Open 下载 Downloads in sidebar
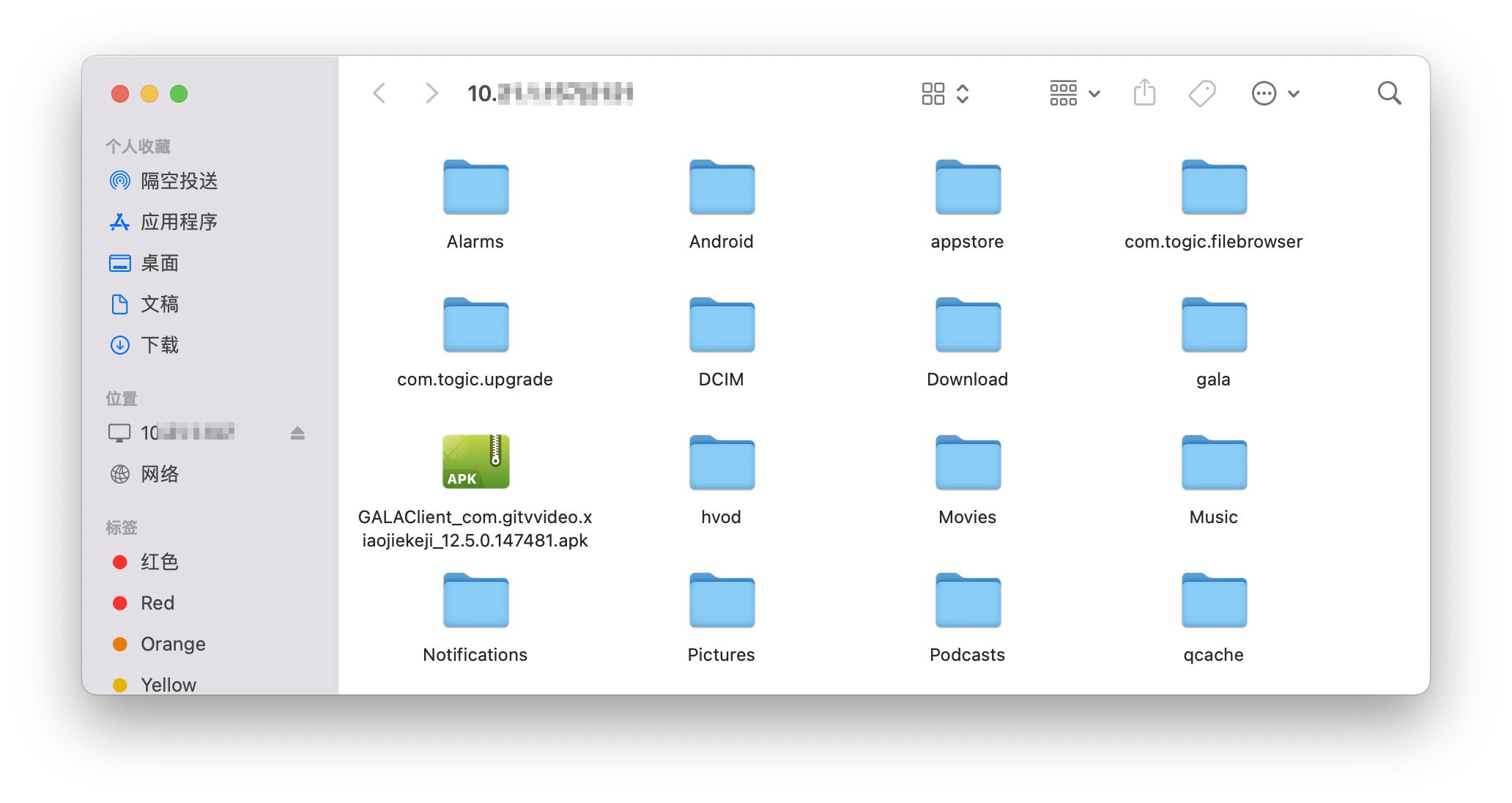The image size is (1512, 803). 159,345
